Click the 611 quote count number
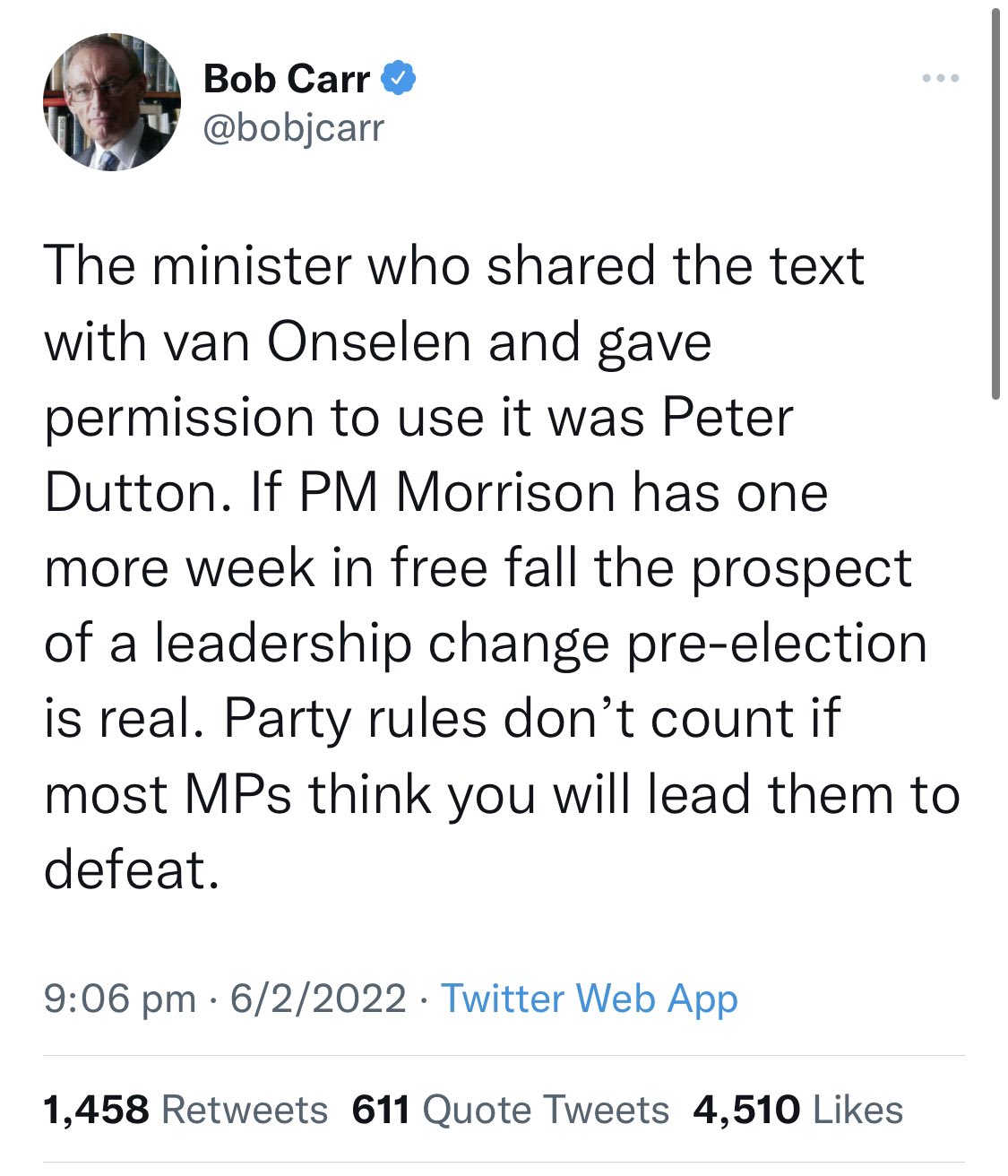 (381, 1110)
